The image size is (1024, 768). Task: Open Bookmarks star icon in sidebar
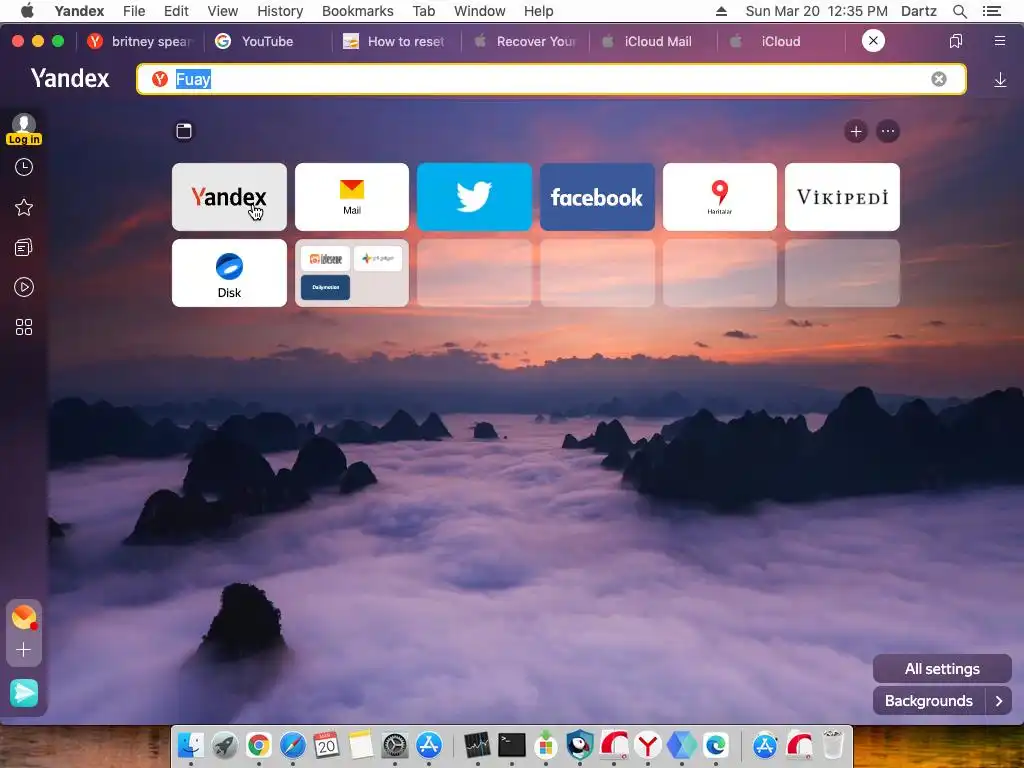tap(24, 208)
